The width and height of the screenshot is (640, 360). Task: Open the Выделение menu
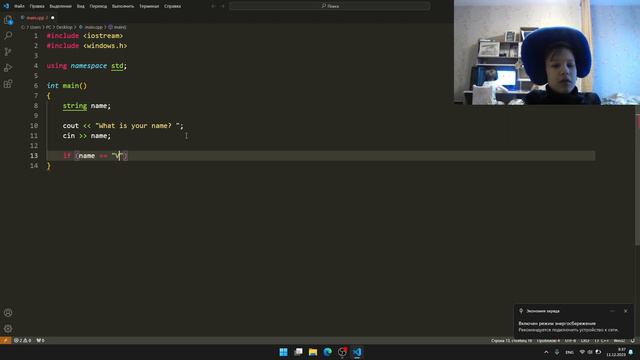(60, 6)
